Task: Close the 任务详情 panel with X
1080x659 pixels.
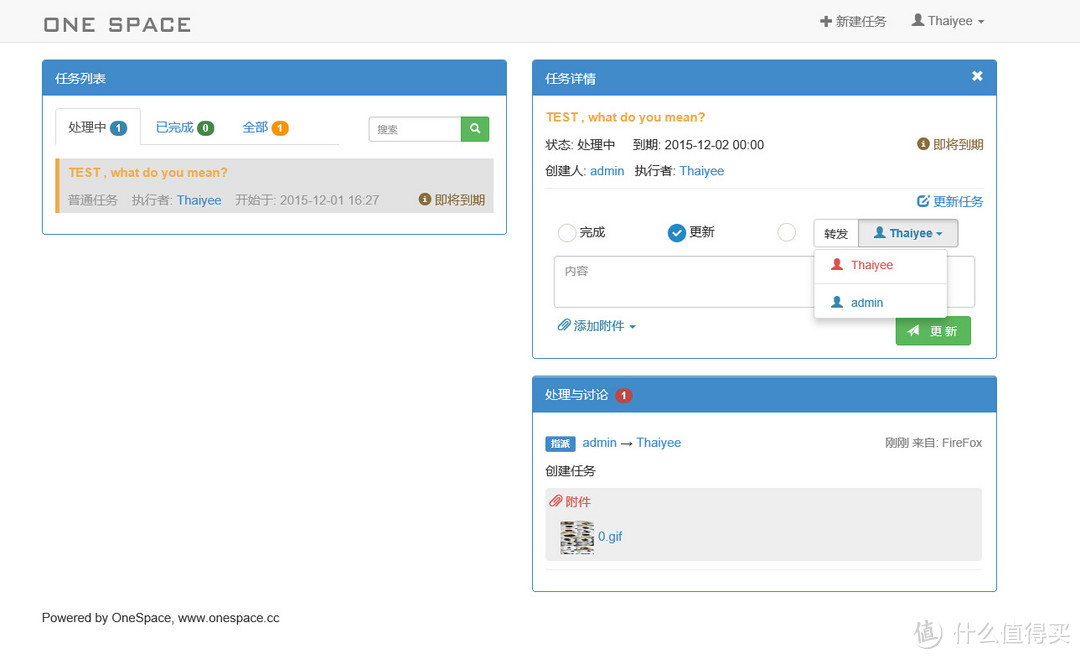Action: coord(977,76)
